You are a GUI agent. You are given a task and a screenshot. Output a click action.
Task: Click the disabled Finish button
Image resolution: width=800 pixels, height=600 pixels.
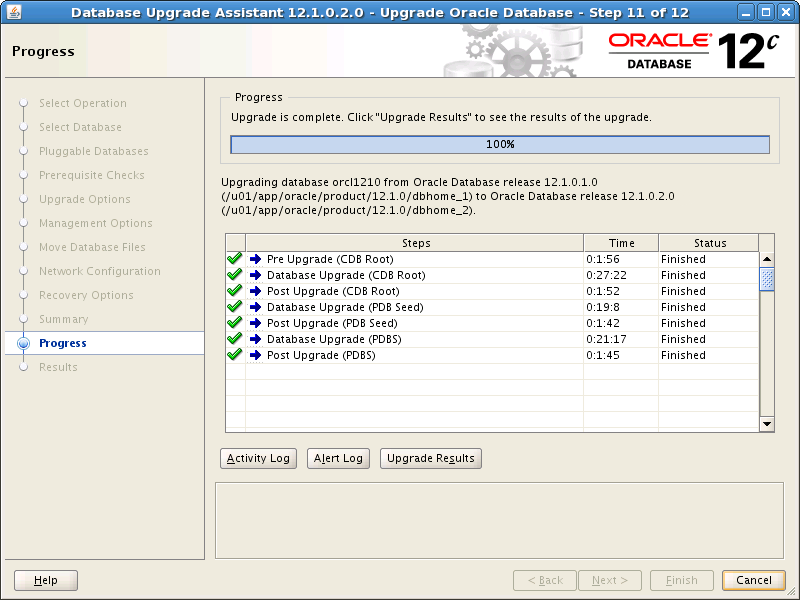(682, 580)
